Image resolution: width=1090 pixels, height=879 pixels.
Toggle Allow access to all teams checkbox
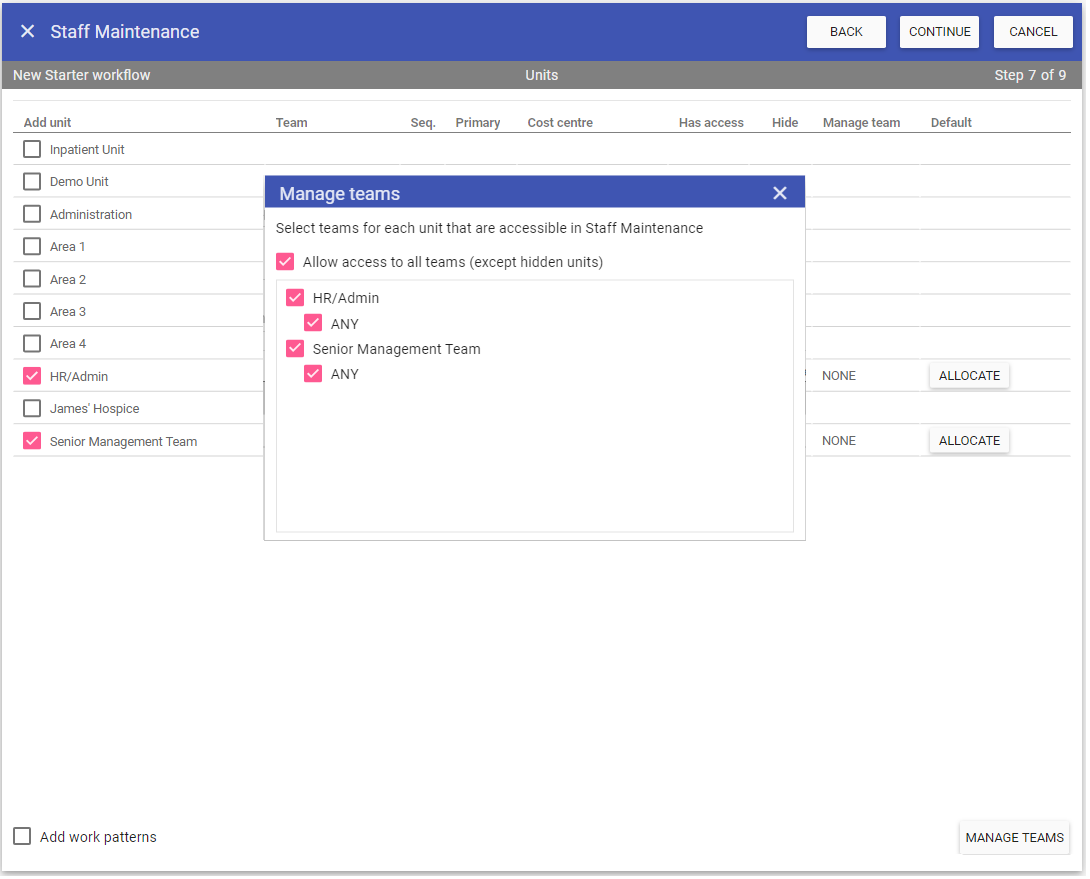pos(285,262)
